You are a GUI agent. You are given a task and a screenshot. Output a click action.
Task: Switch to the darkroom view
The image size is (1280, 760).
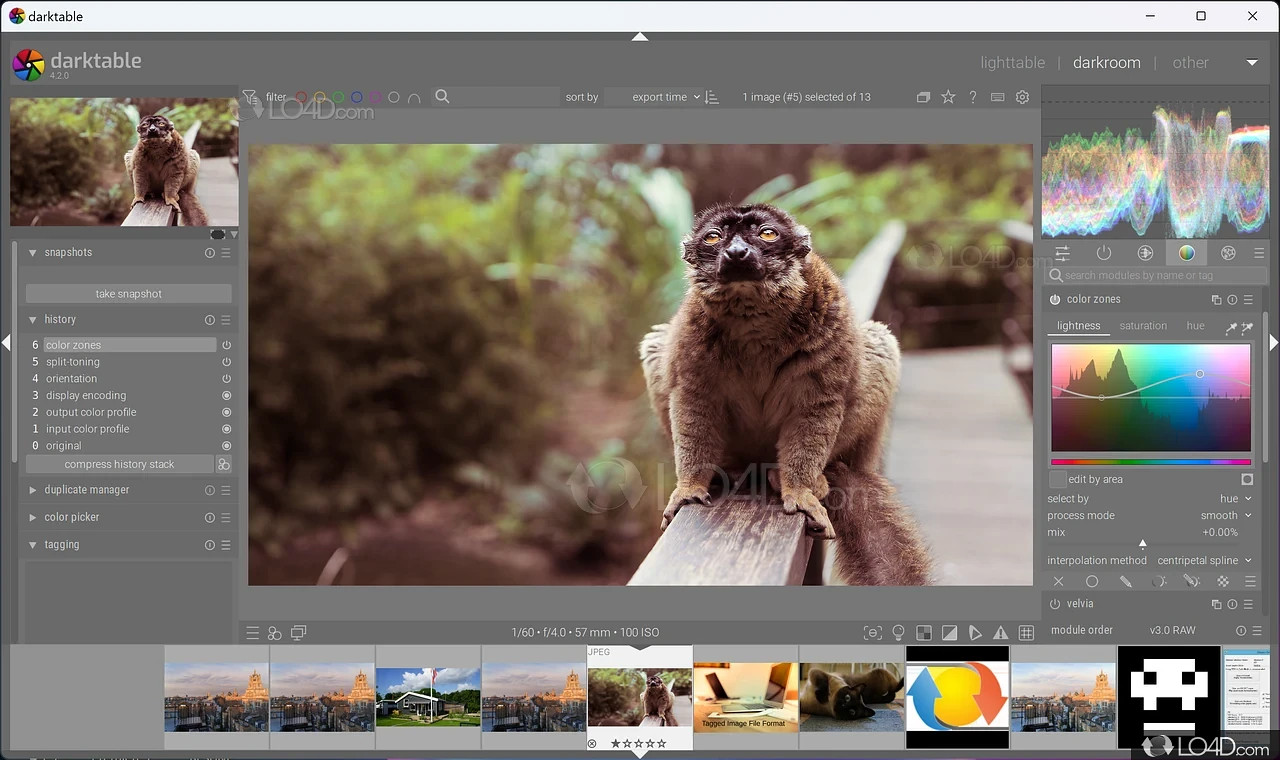1106,62
